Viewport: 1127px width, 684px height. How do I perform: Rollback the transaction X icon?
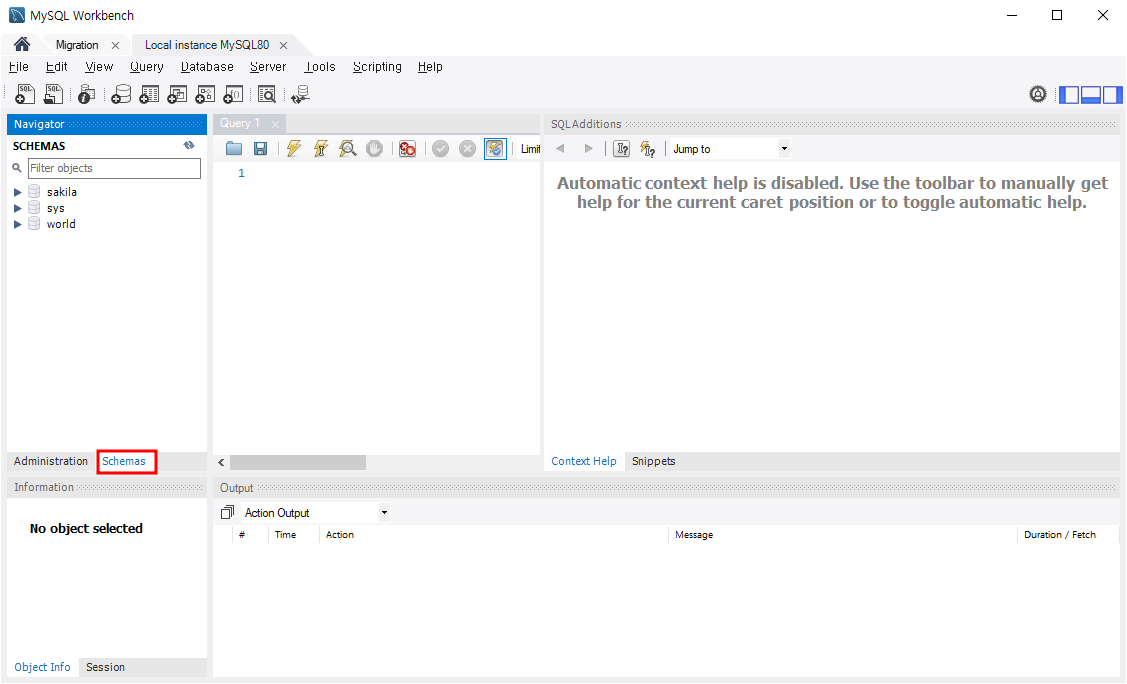pos(467,149)
